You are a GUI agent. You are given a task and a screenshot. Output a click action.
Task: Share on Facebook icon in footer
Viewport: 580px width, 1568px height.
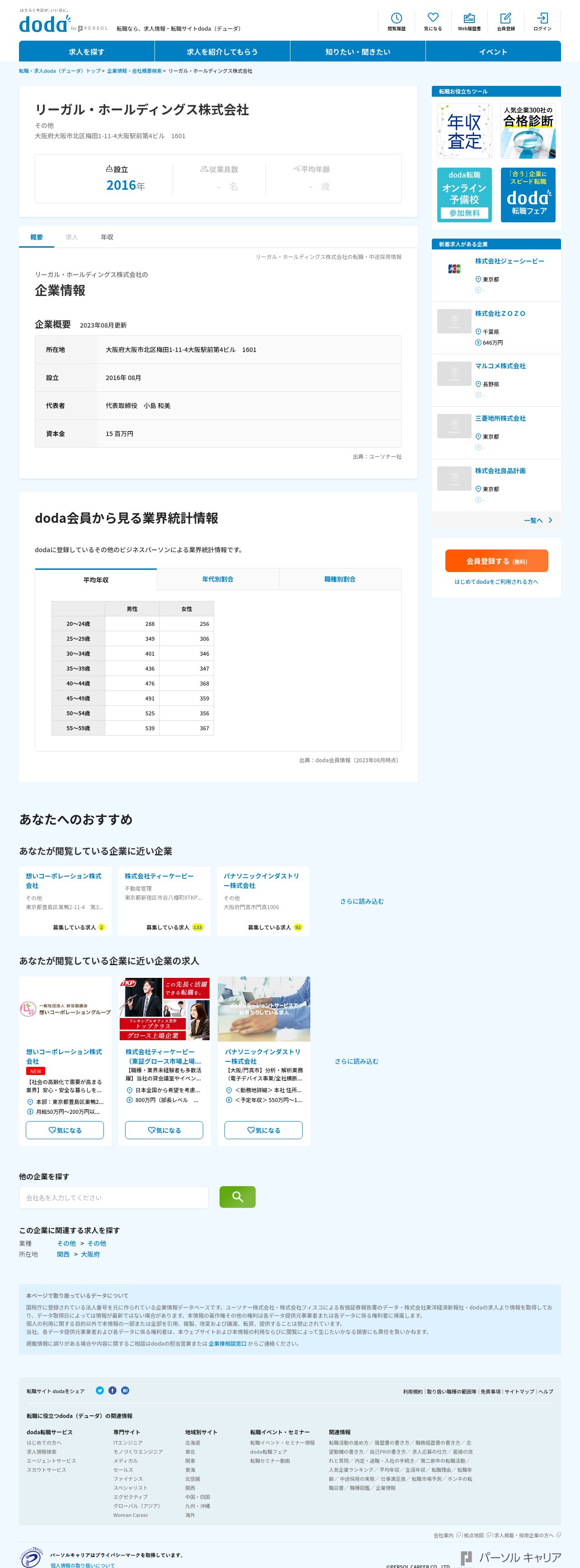pyautogui.click(x=112, y=1390)
